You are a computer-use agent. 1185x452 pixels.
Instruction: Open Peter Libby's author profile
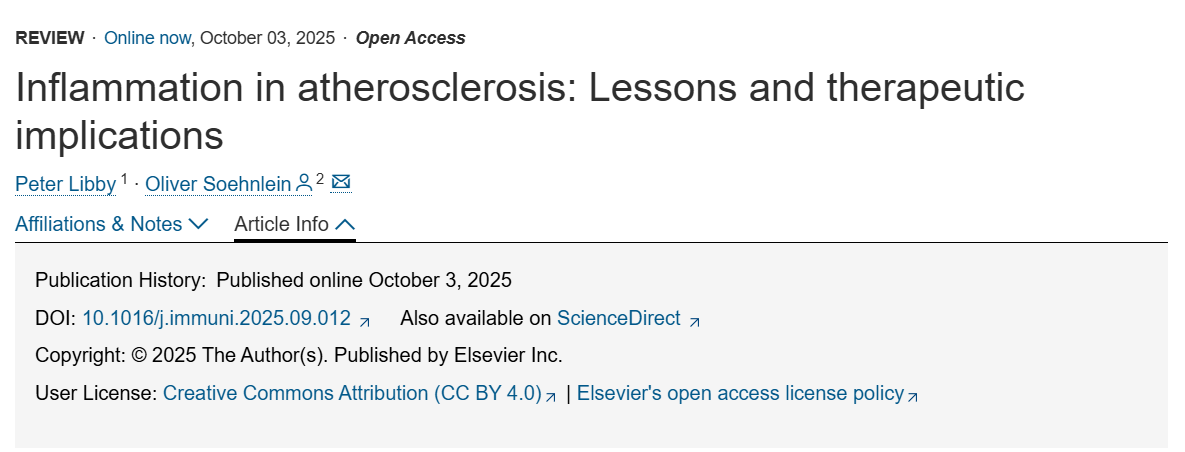(66, 184)
